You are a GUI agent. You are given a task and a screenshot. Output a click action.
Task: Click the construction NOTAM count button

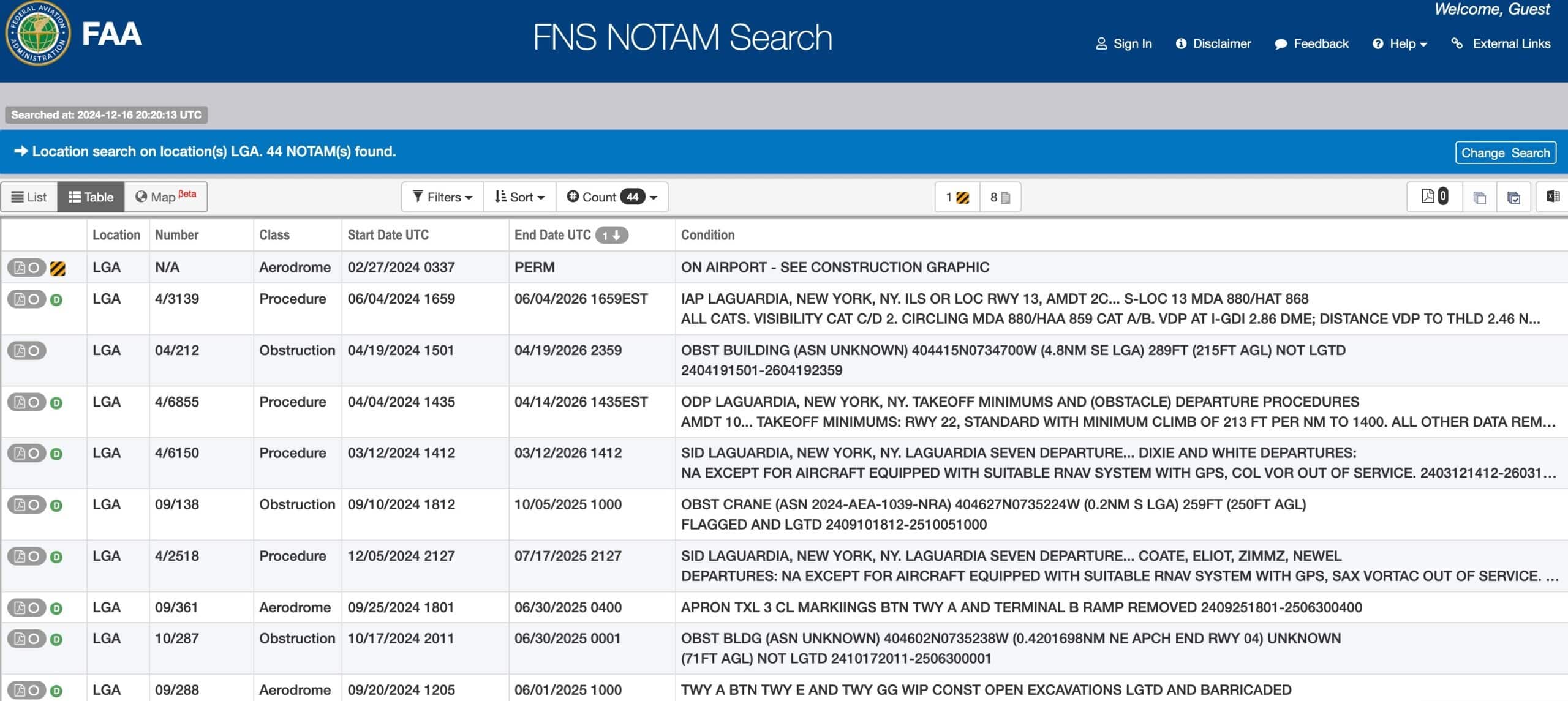[957, 197]
